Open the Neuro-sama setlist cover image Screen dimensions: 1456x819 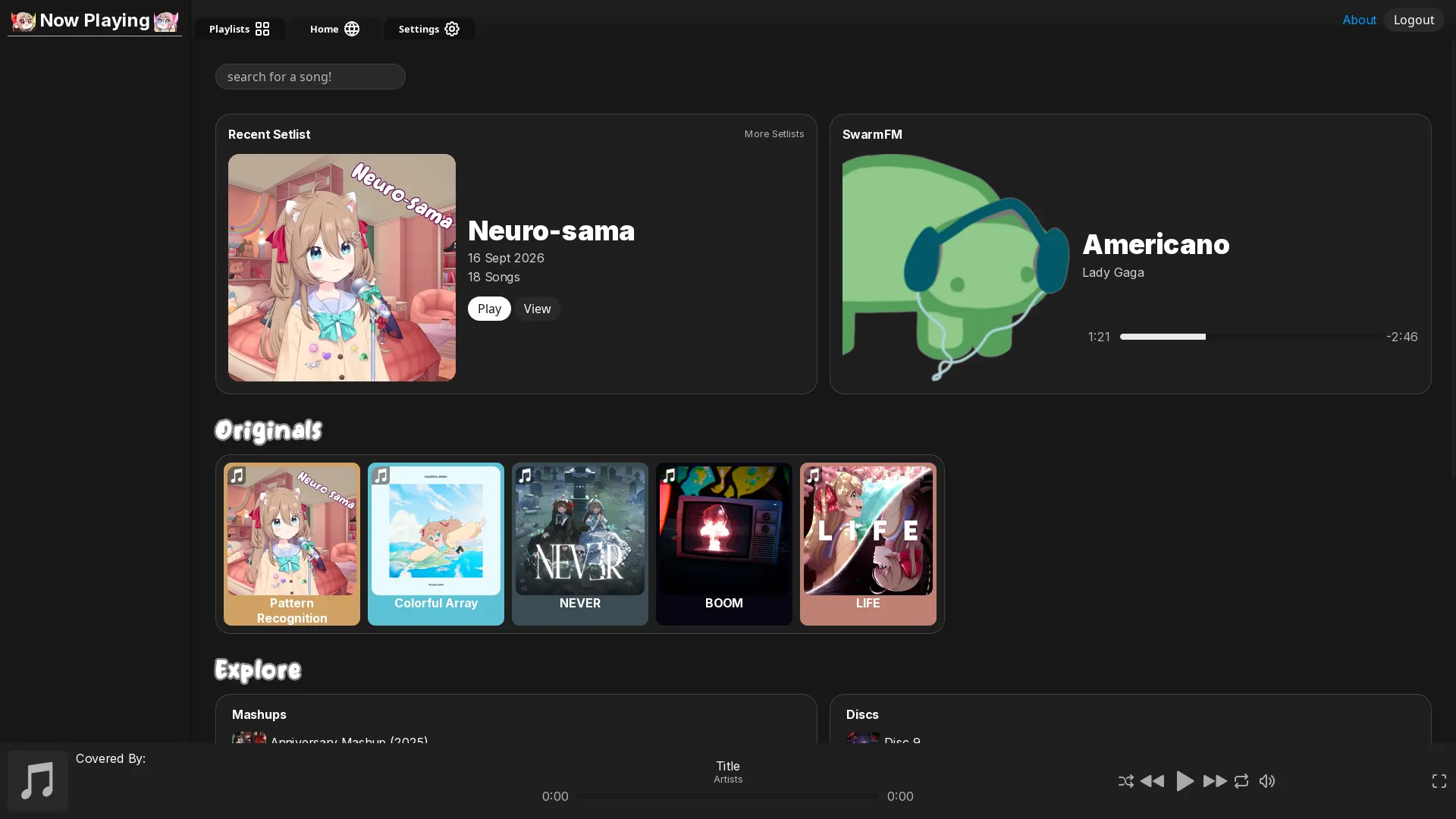(342, 268)
